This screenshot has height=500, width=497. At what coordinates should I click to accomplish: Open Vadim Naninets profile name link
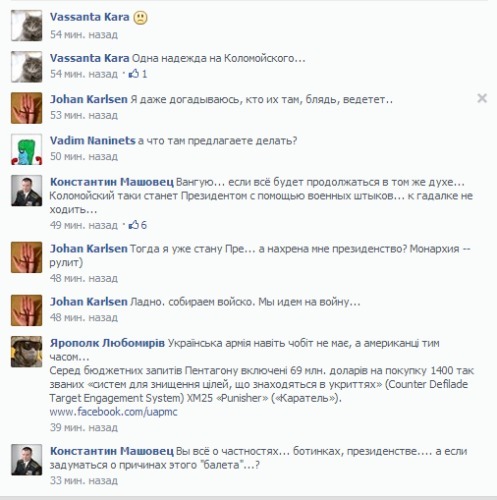[93, 140]
